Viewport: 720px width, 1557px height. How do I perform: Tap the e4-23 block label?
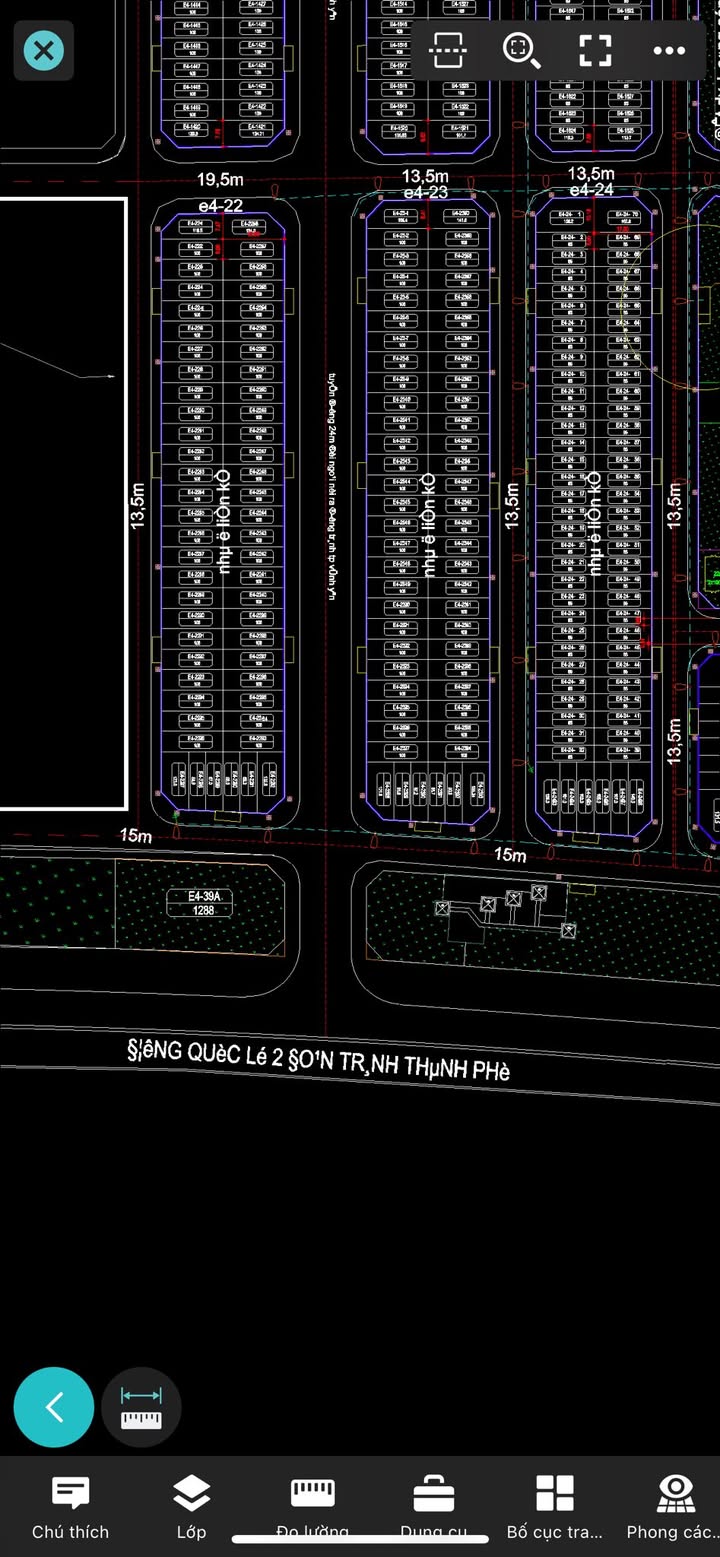(425, 192)
